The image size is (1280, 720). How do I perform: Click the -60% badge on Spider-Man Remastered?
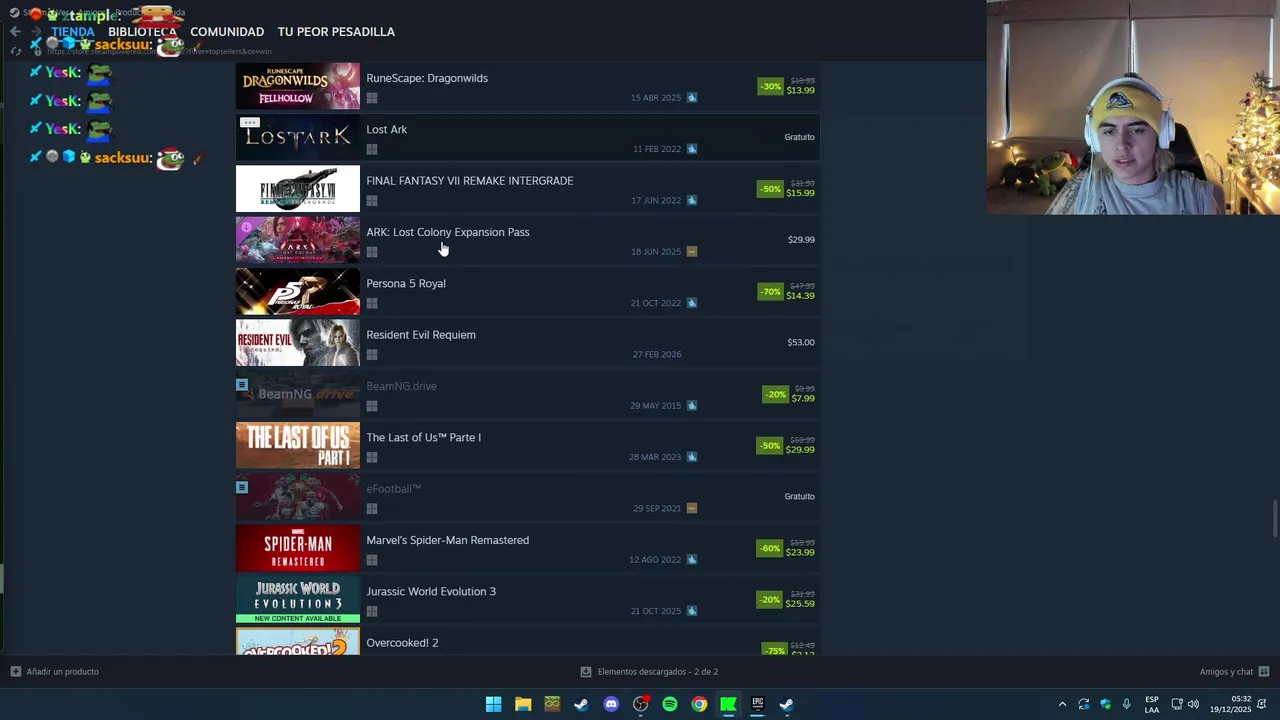(x=770, y=548)
